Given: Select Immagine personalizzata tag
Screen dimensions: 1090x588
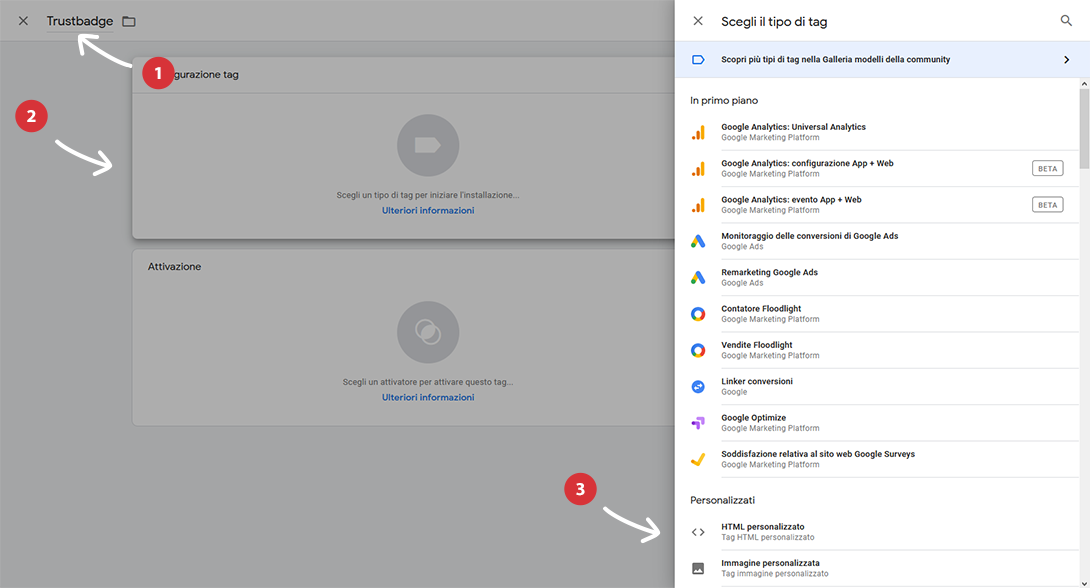Looking at the screenshot, I should click(x=884, y=569).
